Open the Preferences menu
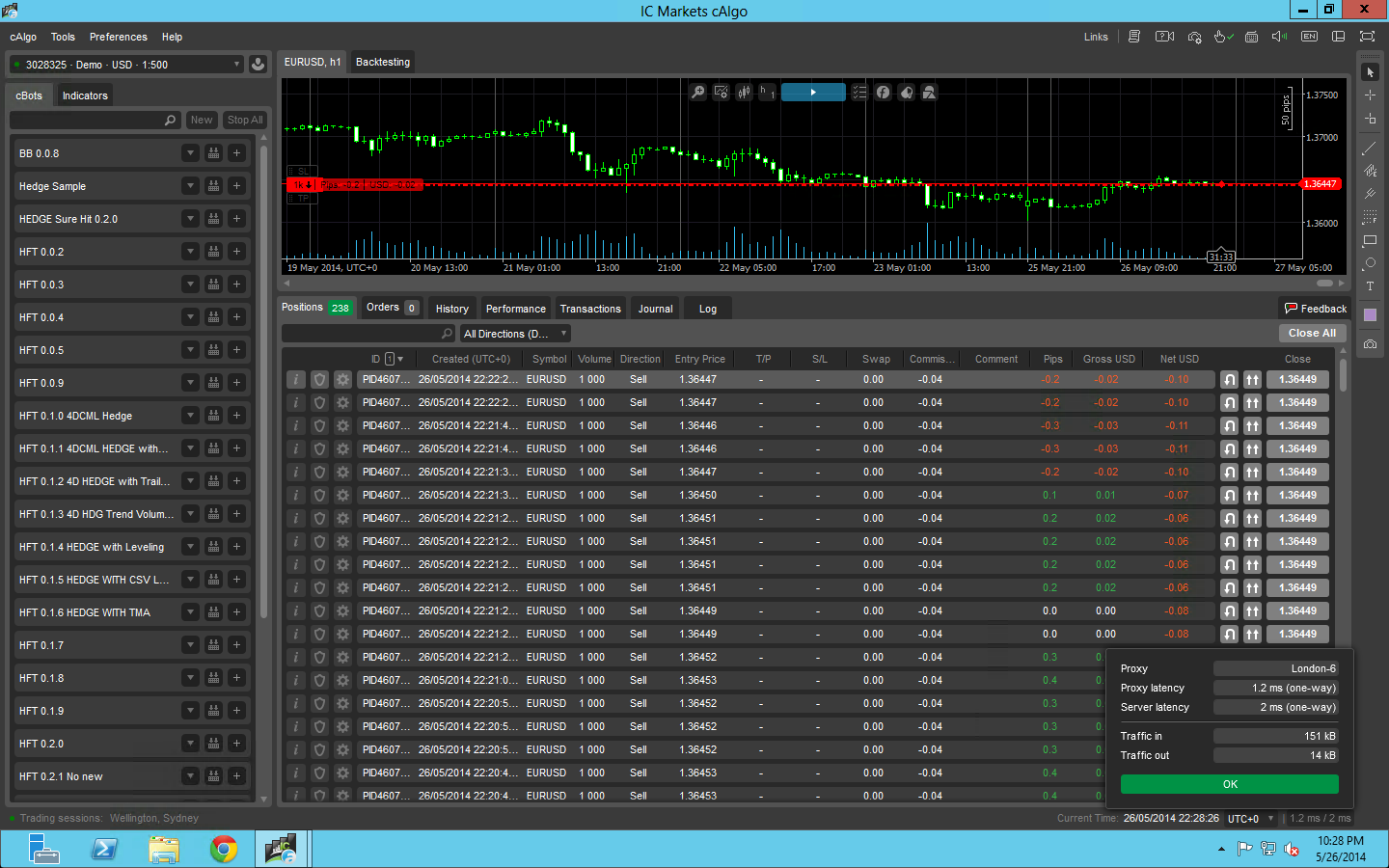1389x868 pixels. click(119, 37)
